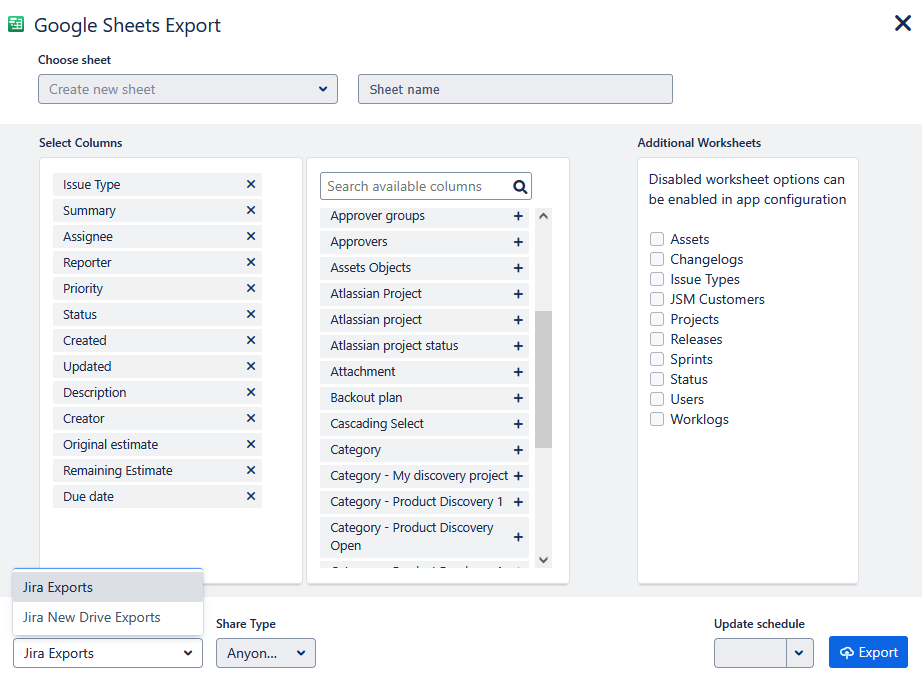This screenshot has width=922, height=690.
Task: Enable the Changelogs worksheet checkbox
Action: (657, 259)
